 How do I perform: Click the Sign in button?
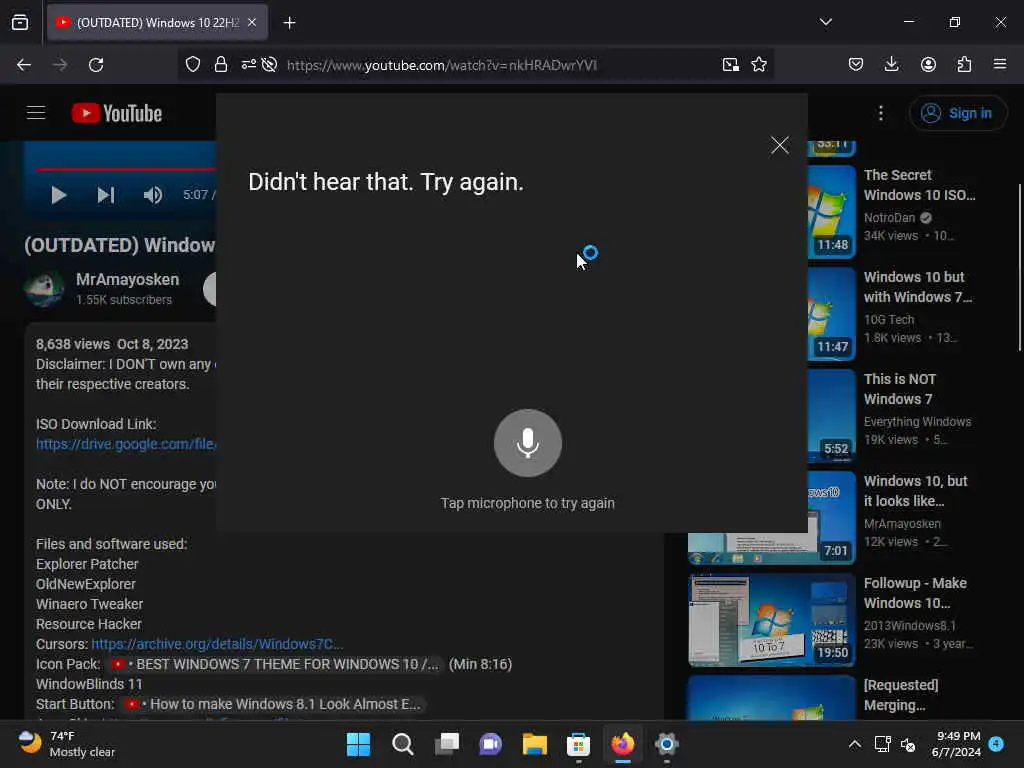pyautogui.click(x=957, y=113)
